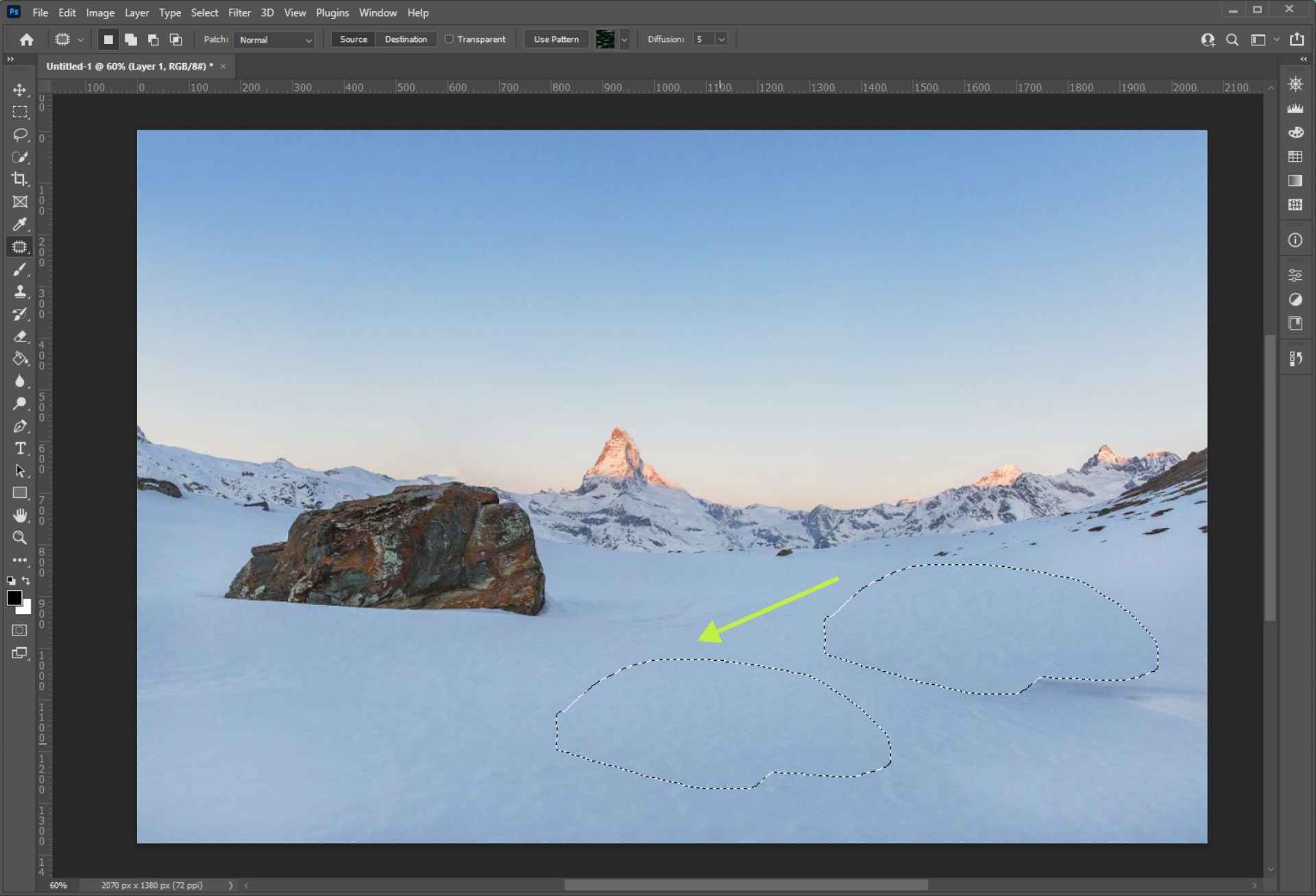Select the Blur tool
This screenshot has height=896, width=1316.
(x=20, y=381)
